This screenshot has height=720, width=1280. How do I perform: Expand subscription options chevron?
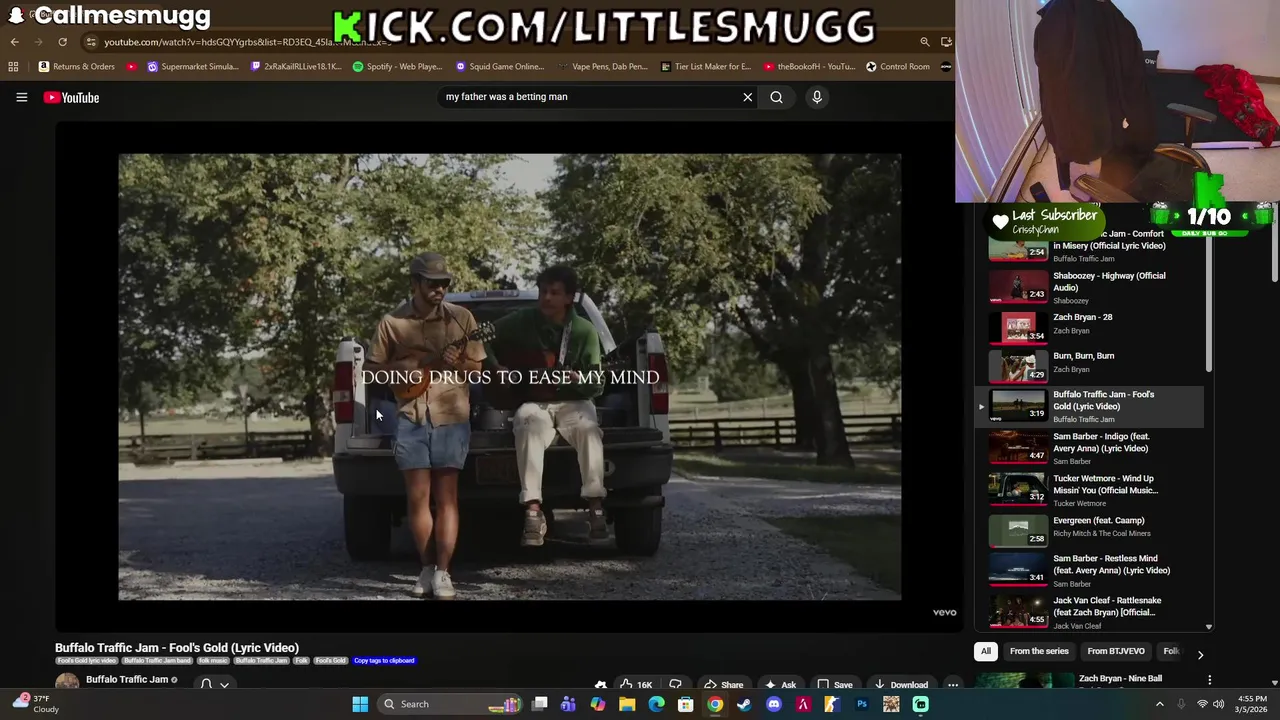(225, 685)
